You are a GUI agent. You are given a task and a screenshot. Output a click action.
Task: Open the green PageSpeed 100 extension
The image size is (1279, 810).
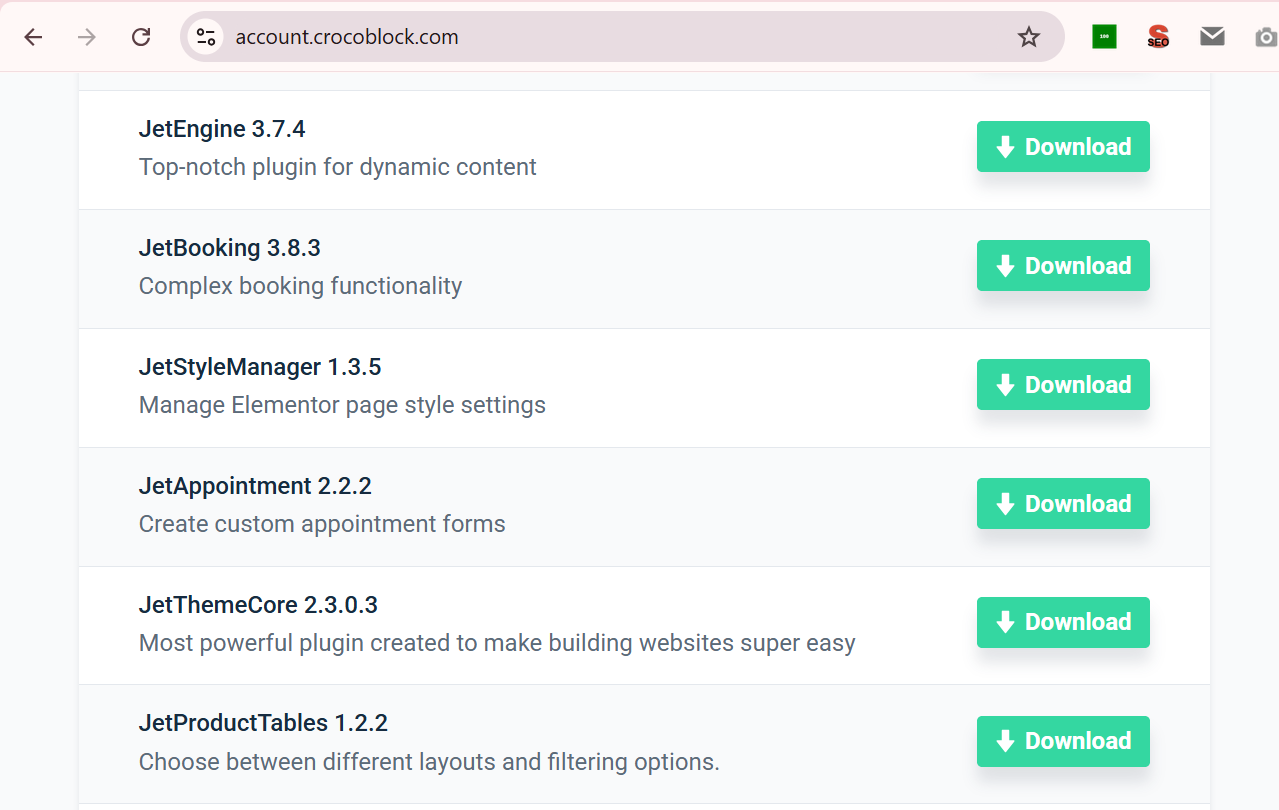click(x=1104, y=36)
